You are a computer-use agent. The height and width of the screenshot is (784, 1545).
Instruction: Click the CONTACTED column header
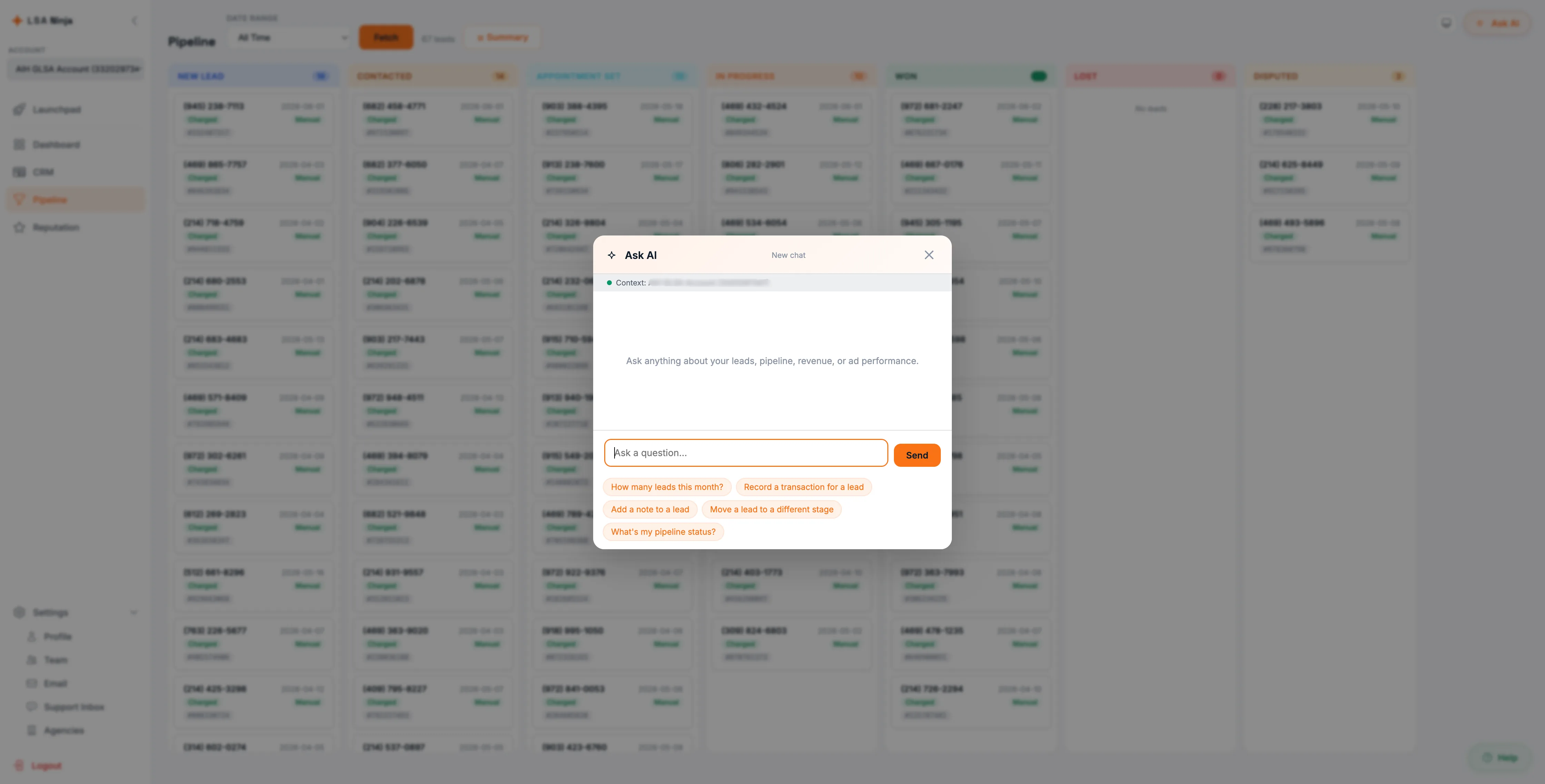pyautogui.click(x=432, y=76)
